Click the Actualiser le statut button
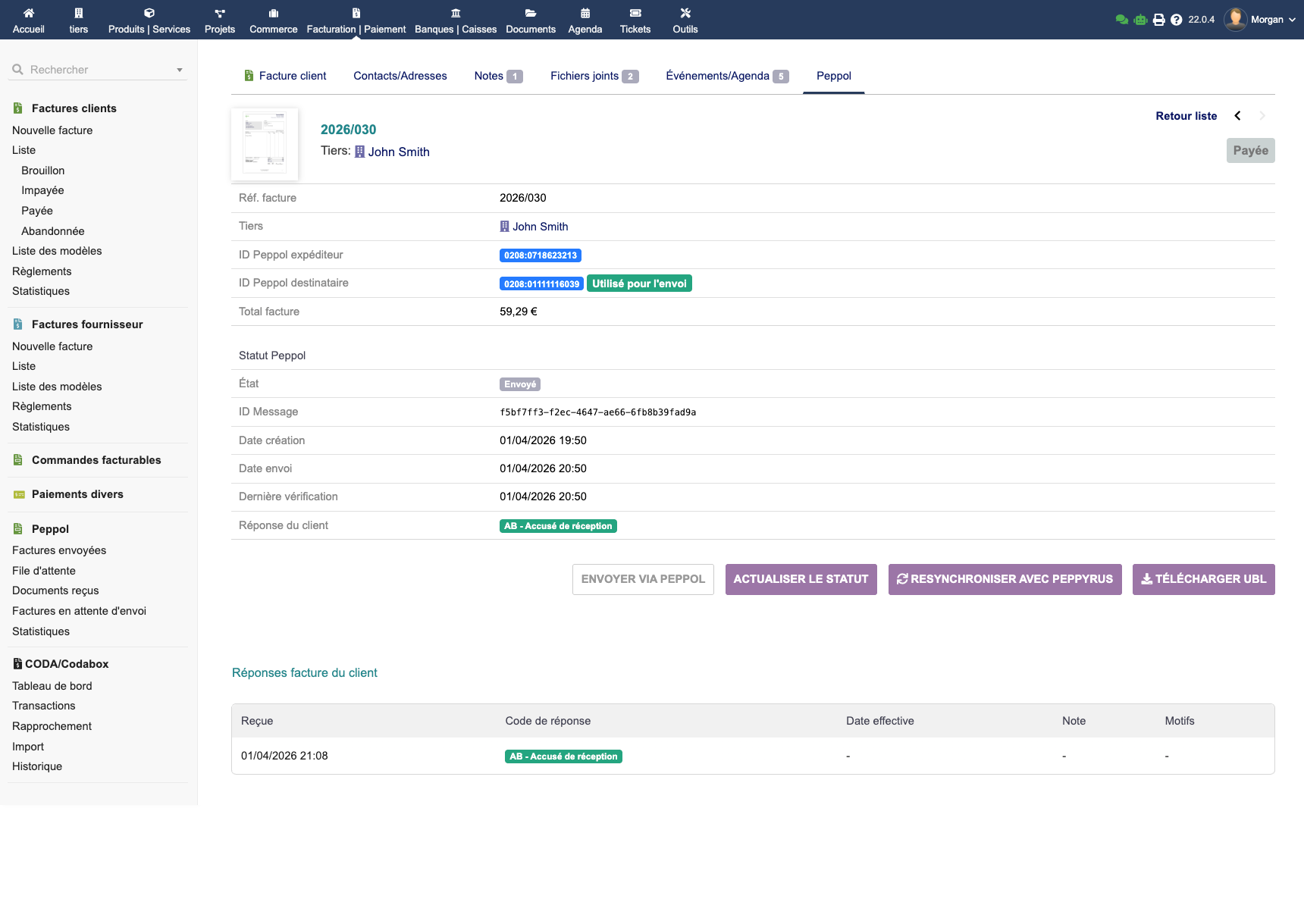The height and width of the screenshot is (924, 1304). (x=801, y=579)
